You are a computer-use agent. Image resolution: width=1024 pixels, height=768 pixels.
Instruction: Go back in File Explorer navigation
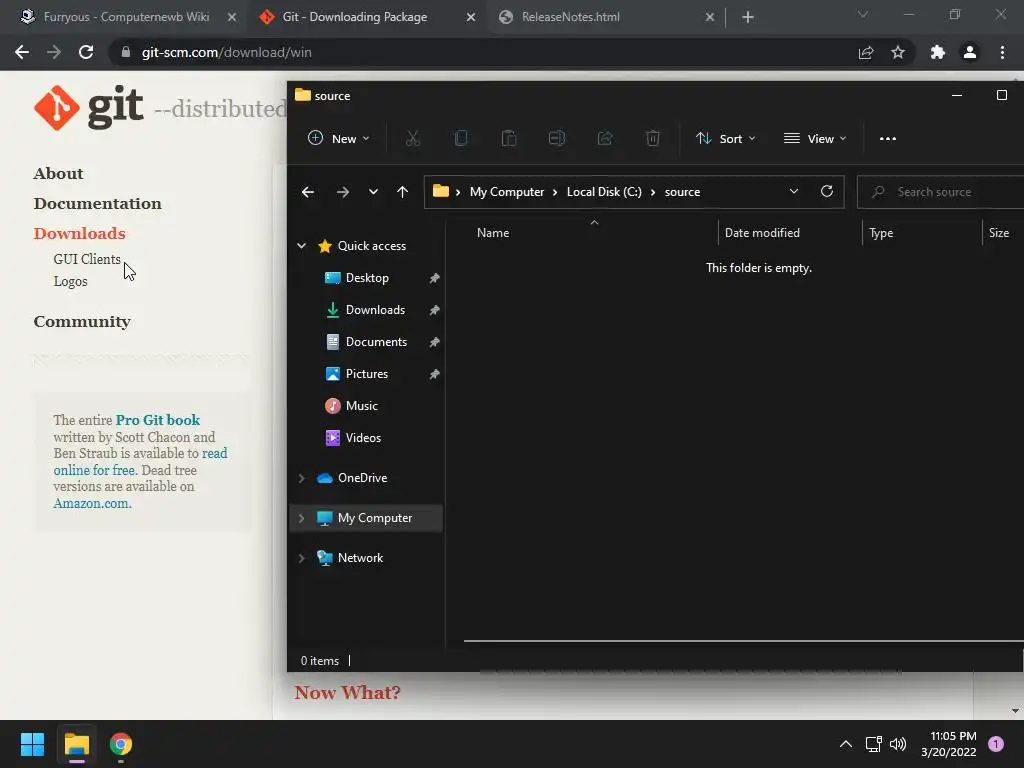308,192
